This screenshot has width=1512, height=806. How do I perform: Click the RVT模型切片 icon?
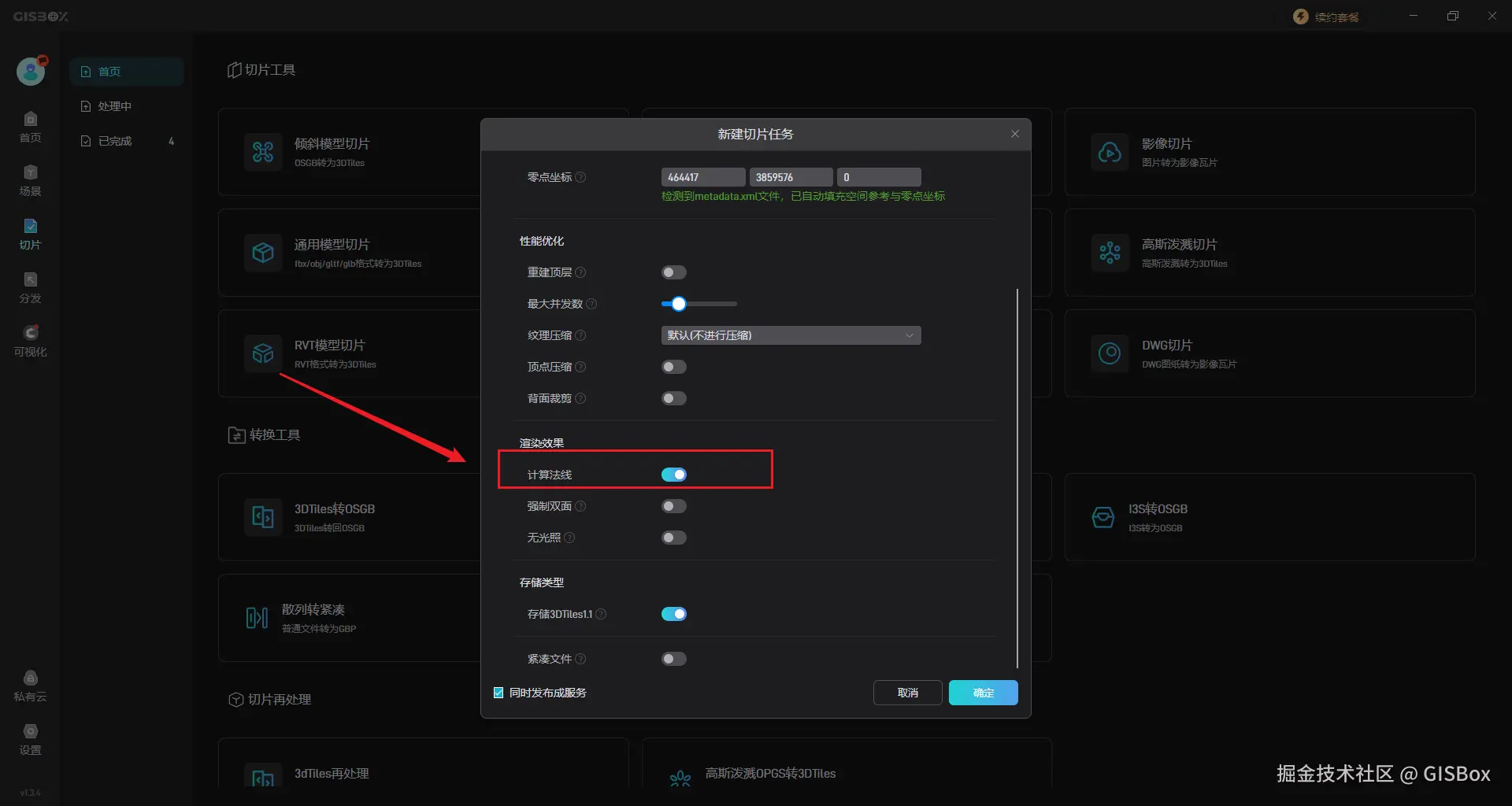(263, 353)
